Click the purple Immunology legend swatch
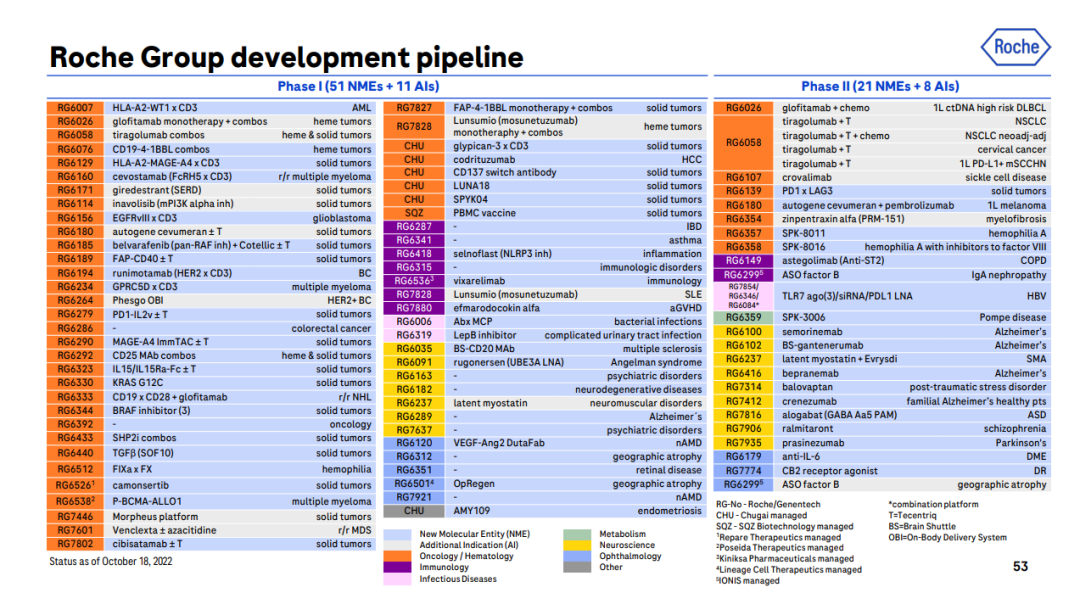The height and width of the screenshot is (604, 1080). [x=398, y=567]
